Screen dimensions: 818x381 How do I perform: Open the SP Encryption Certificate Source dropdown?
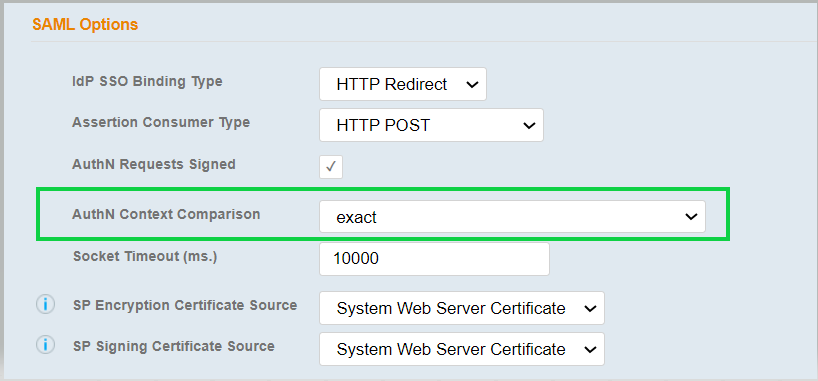pyautogui.click(x=462, y=308)
